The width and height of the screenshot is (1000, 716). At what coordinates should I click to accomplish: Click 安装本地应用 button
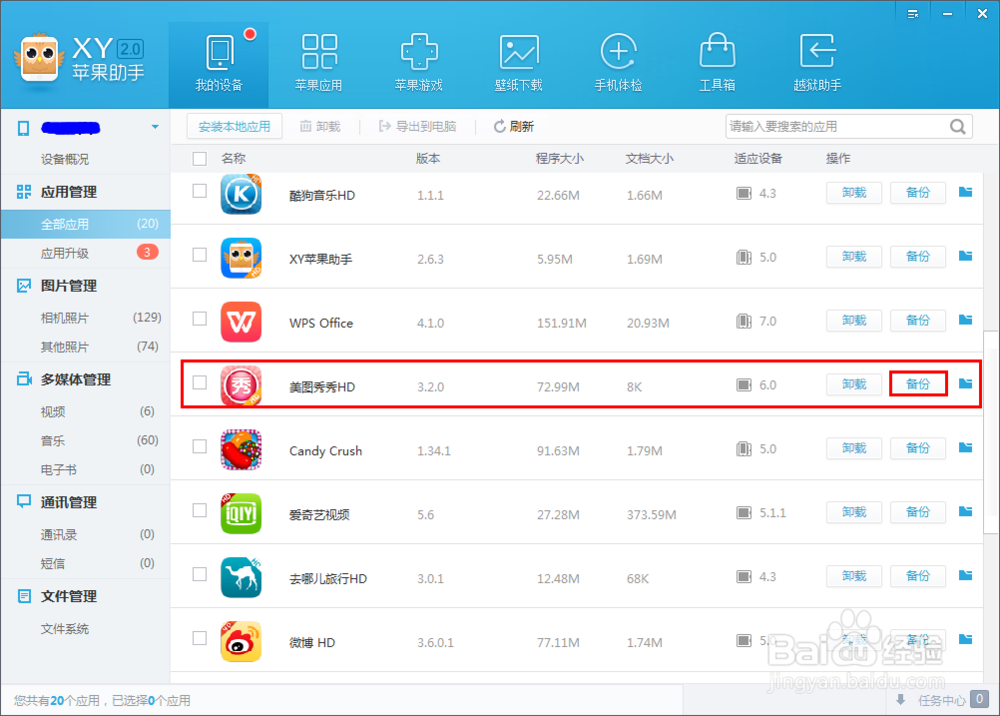click(234, 126)
